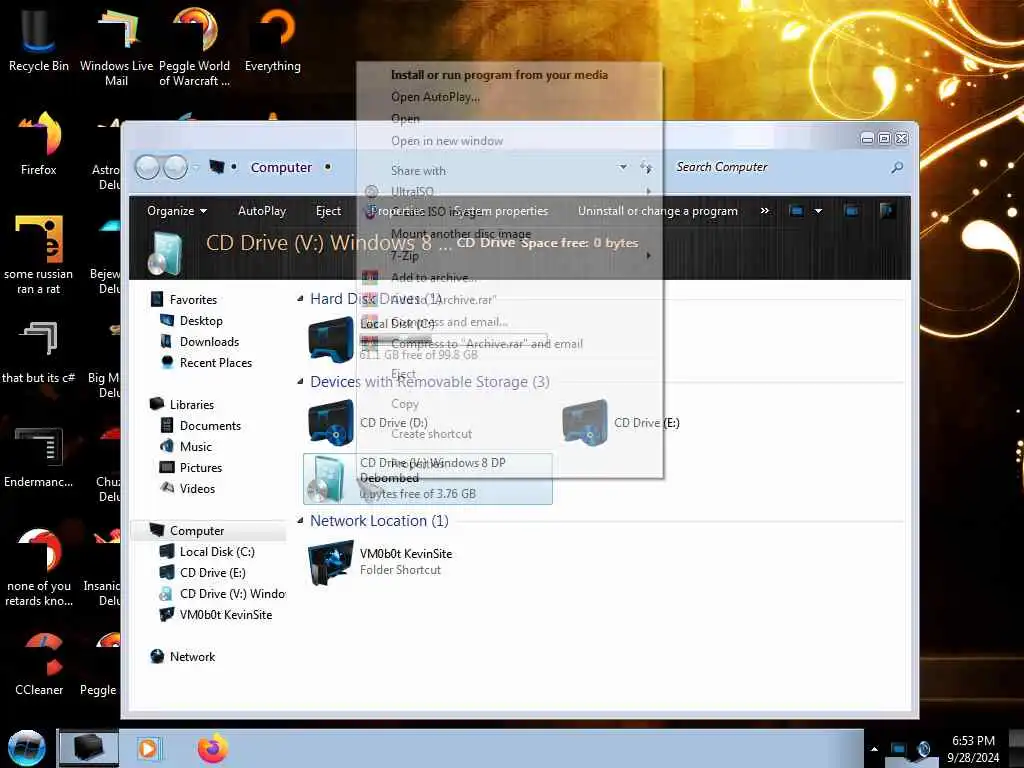The image size is (1024, 768).
Task: Select the CD Drive (V:) Windows 8 DP item
Action: click(x=428, y=479)
